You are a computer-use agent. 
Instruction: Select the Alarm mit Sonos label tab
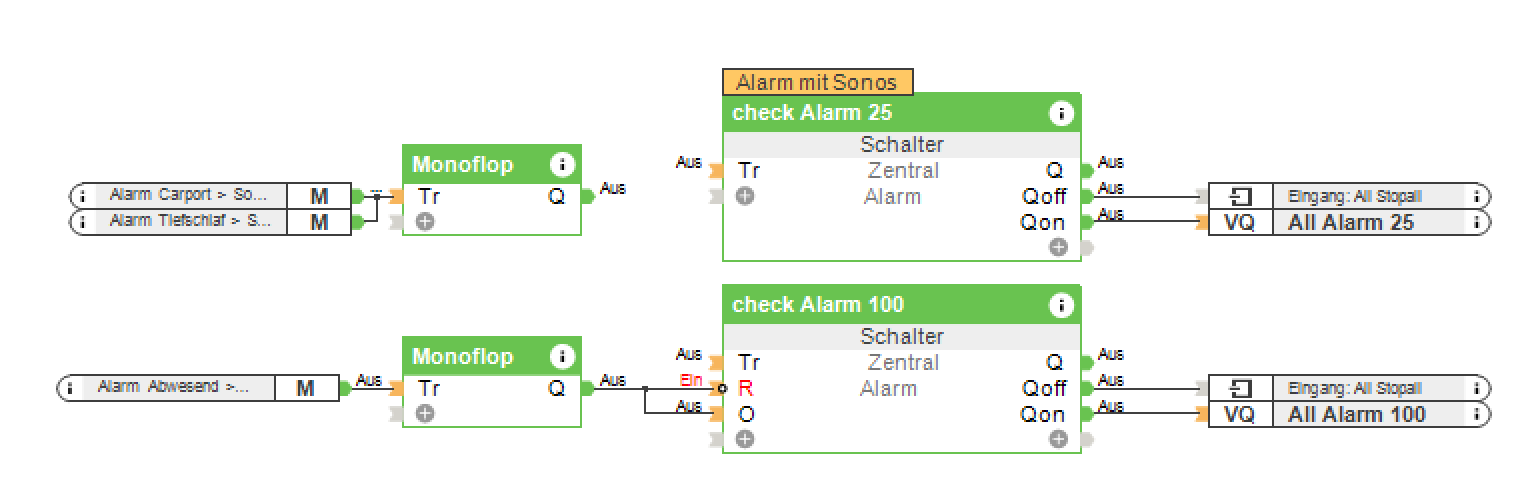pyautogui.click(x=817, y=82)
